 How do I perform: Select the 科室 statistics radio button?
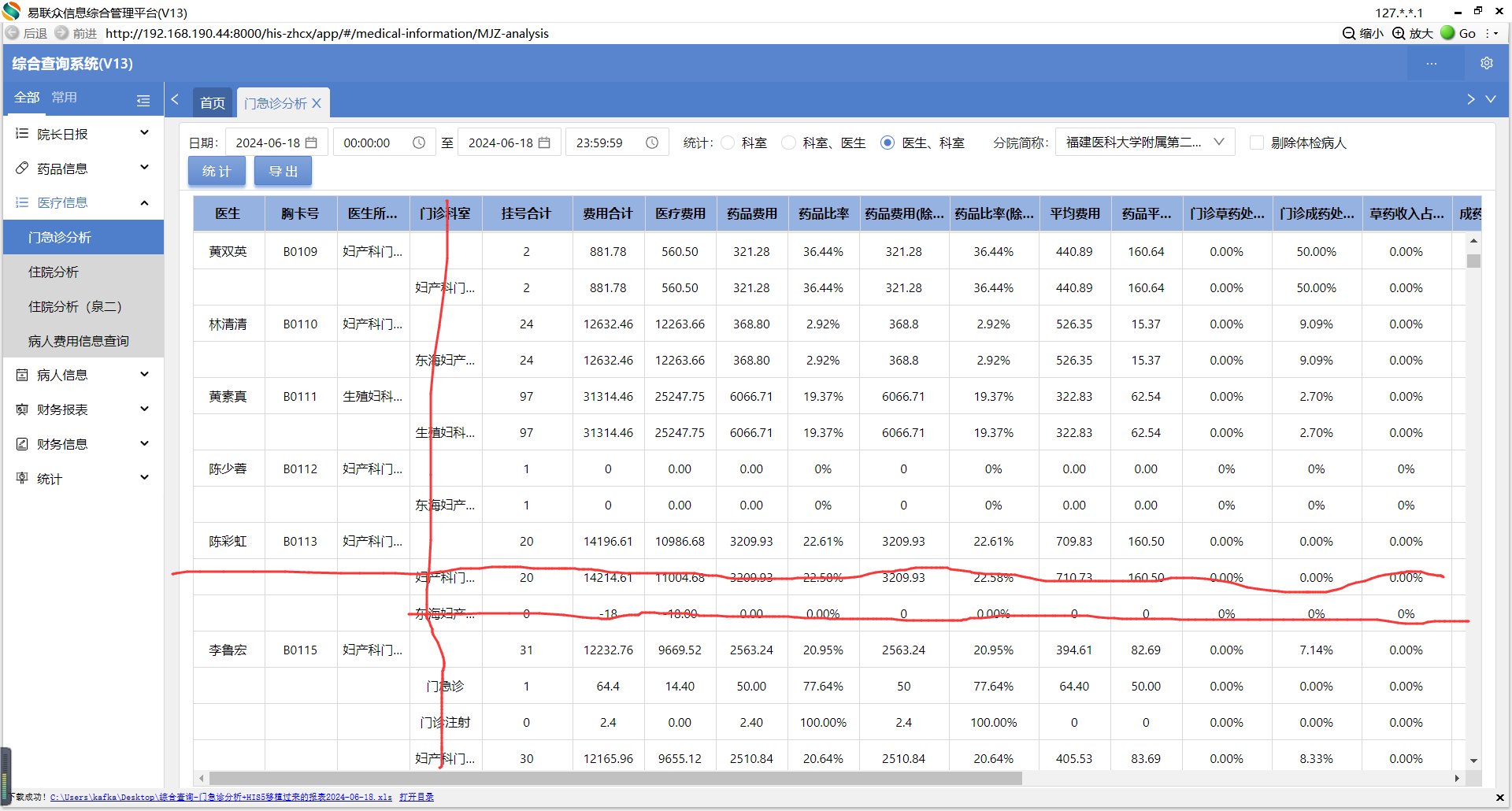coord(728,143)
